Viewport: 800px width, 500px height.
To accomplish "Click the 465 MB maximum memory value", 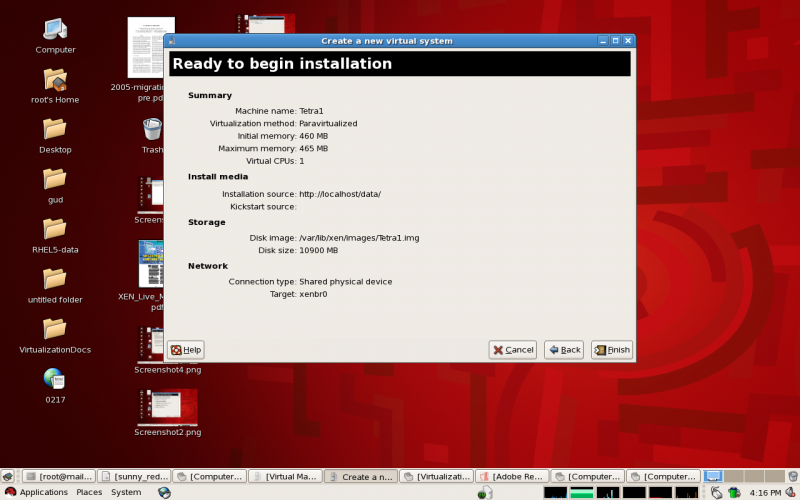I will [x=313, y=148].
